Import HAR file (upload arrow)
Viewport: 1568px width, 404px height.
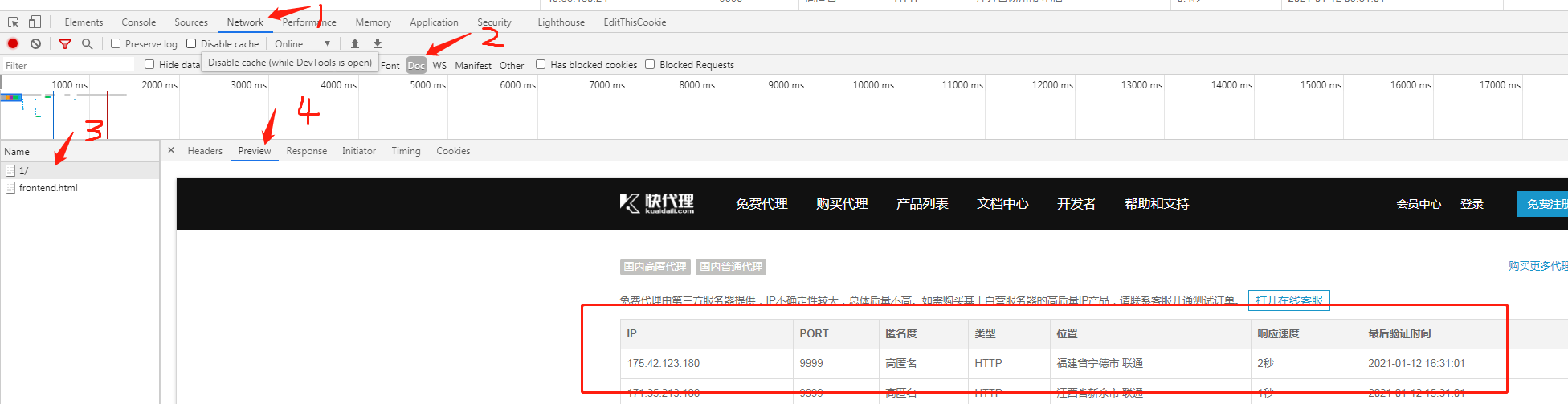pyautogui.click(x=355, y=43)
